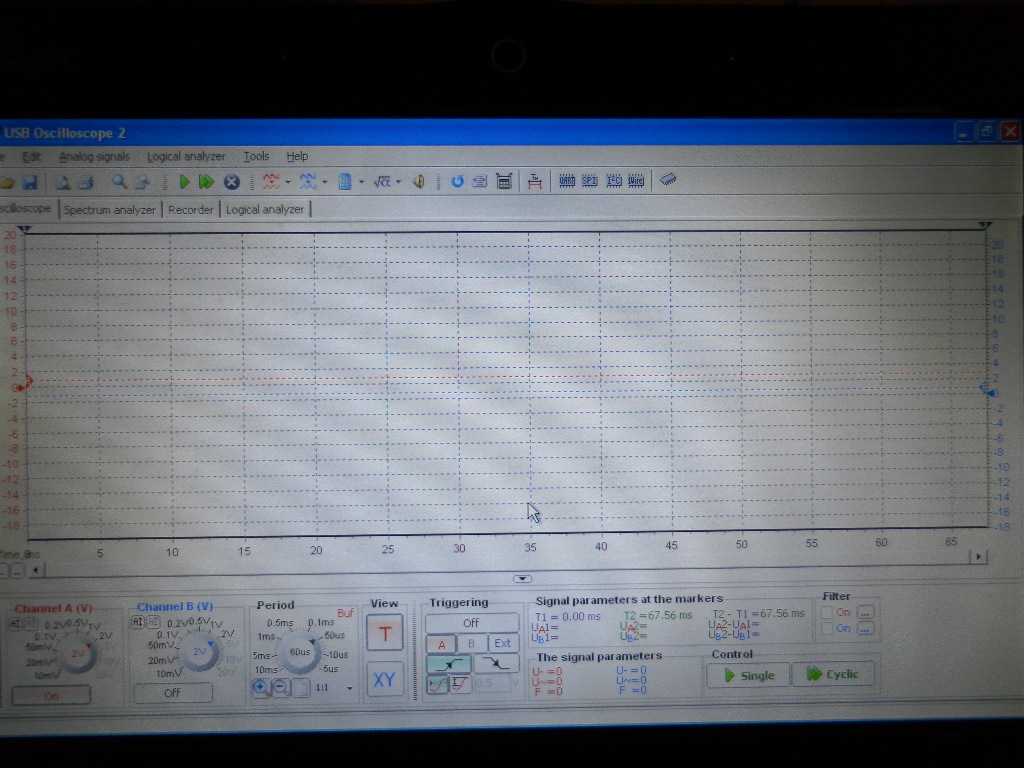This screenshot has width=1024, height=768.
Task: Click the Period time base dial
Action: [x=299, y=650]
